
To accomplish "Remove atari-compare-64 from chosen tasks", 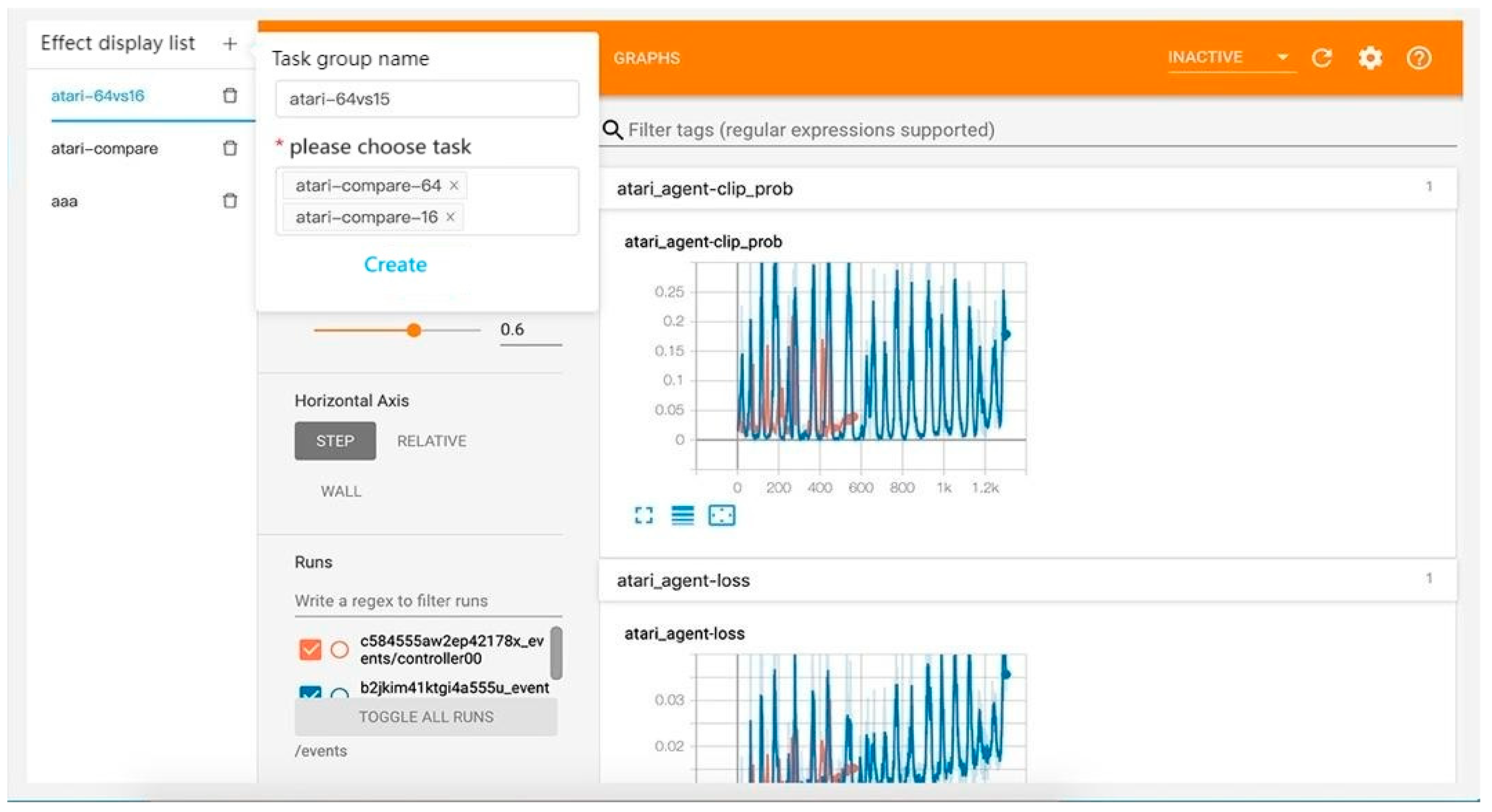I will coord(454,186).
